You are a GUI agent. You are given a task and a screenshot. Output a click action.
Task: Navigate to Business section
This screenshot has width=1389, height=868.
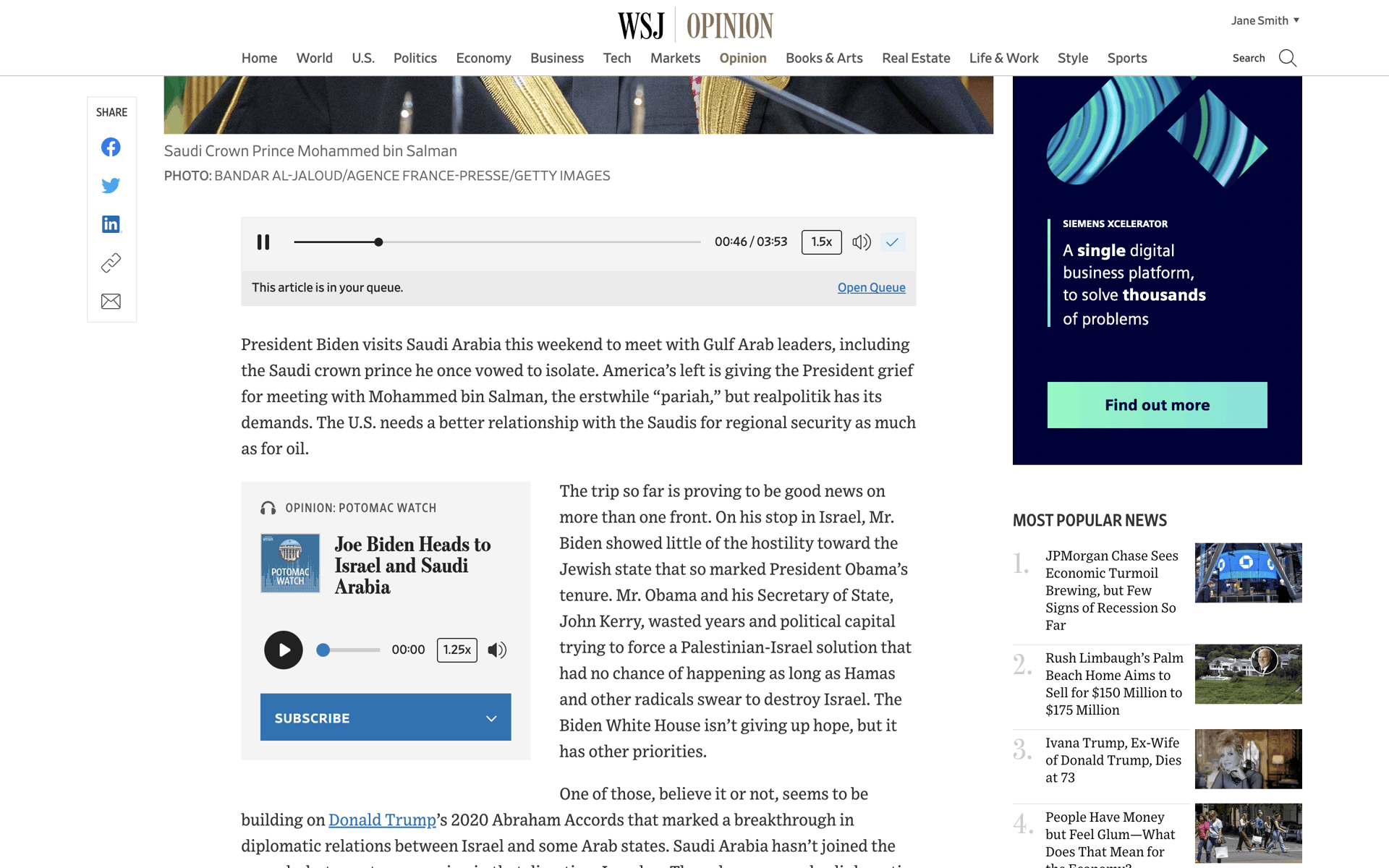557,58
